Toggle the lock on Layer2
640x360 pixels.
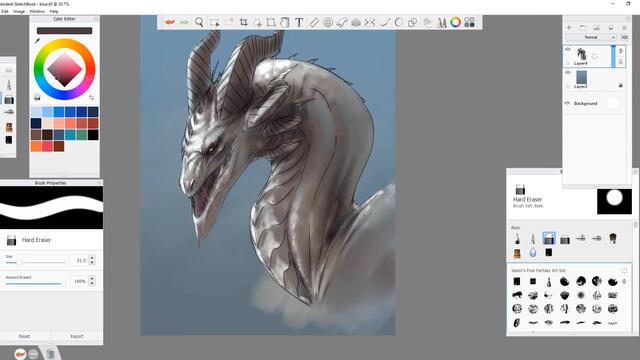coord(620,85)
